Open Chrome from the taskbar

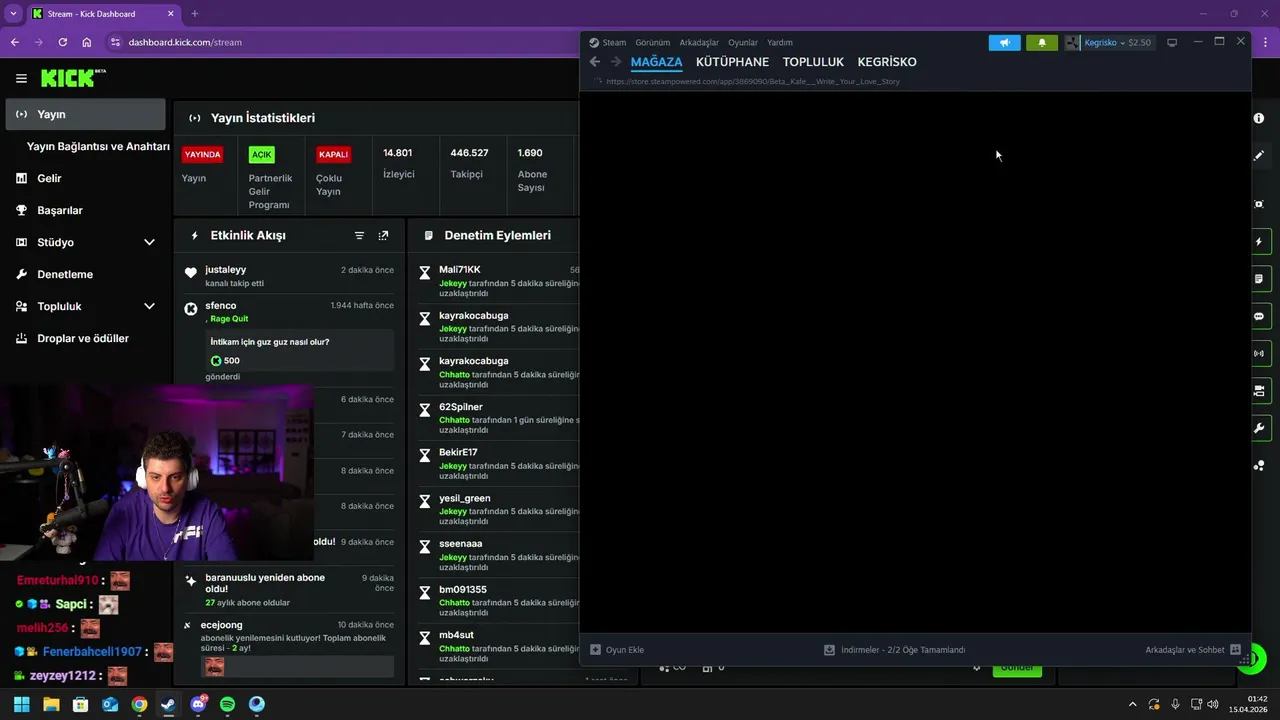(x=139, y=704)
